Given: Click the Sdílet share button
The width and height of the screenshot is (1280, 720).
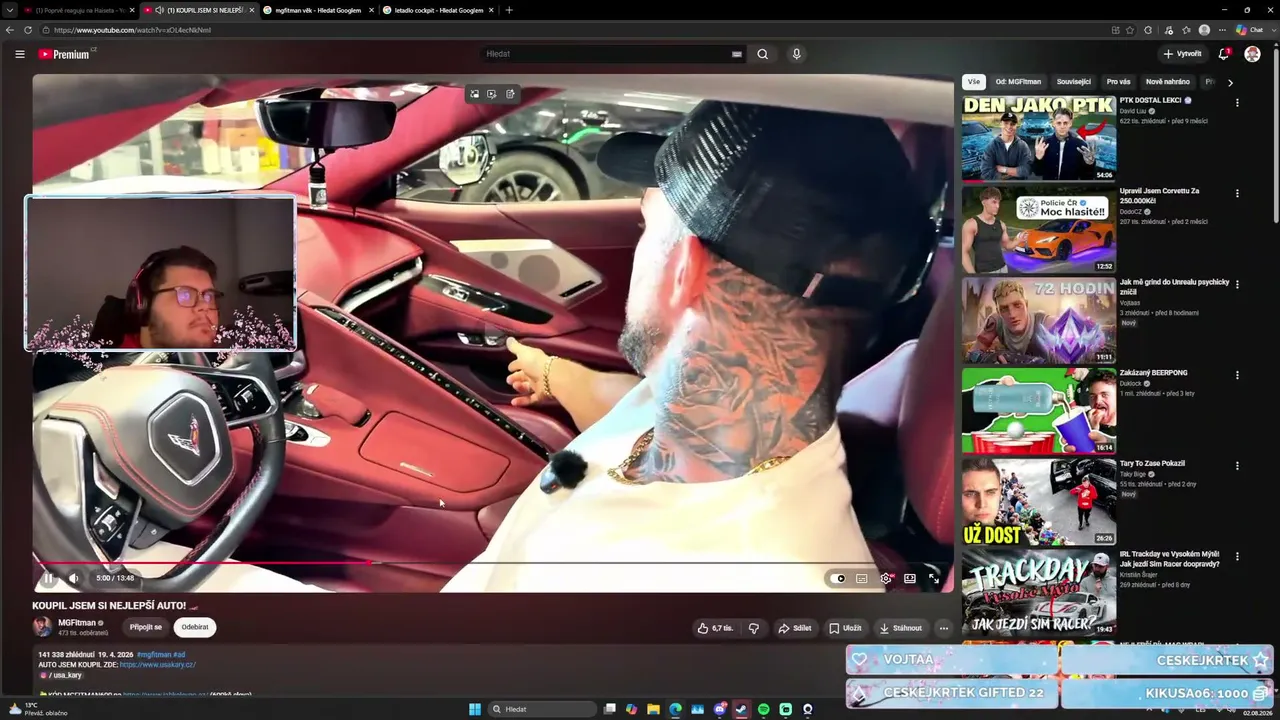Looking at the screenshot, I should pos(795,628).
